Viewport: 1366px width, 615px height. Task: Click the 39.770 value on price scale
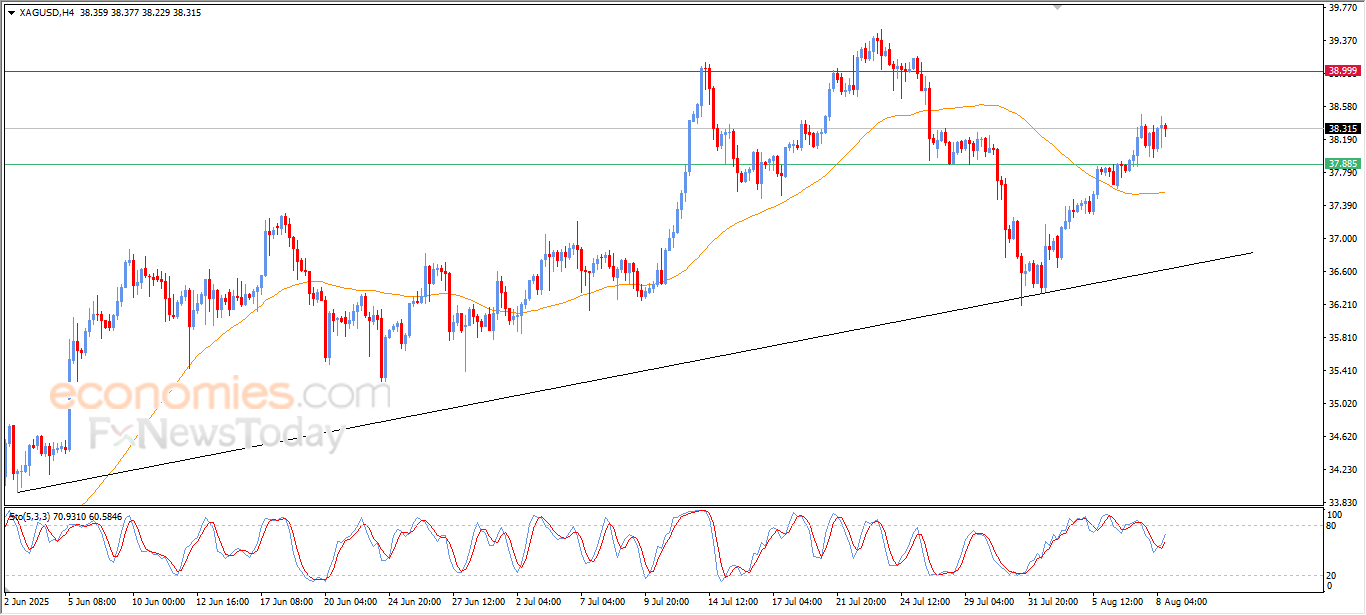(1342, 7)
